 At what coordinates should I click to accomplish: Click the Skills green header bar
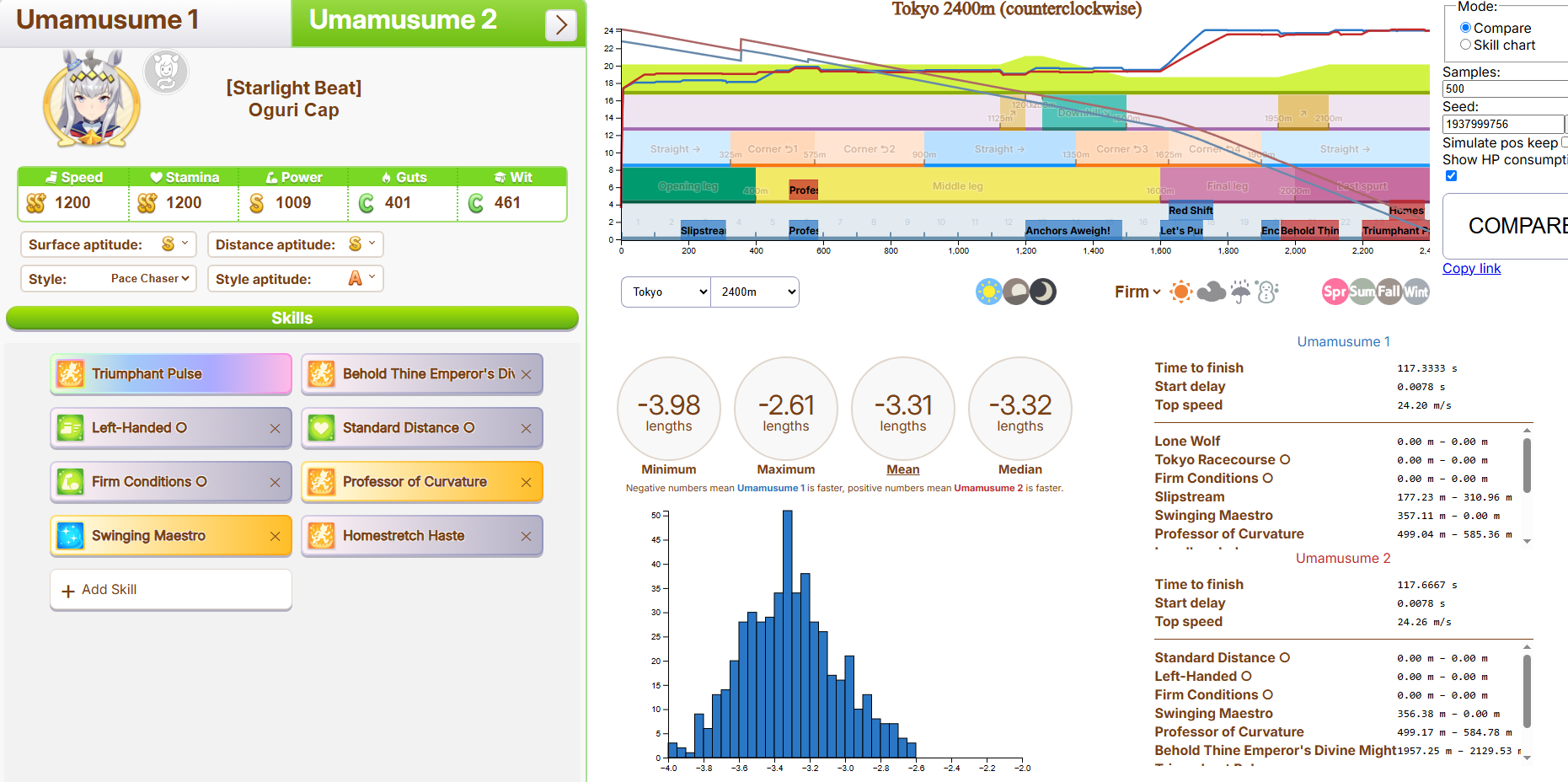point(292,318)
